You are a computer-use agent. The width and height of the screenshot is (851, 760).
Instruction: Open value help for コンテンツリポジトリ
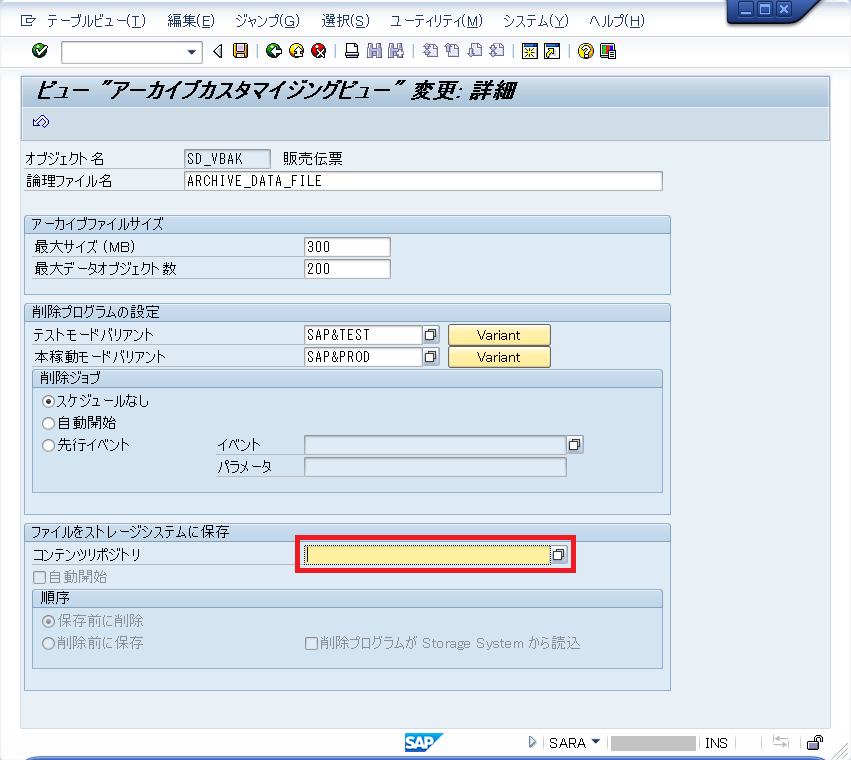(558, 555)
